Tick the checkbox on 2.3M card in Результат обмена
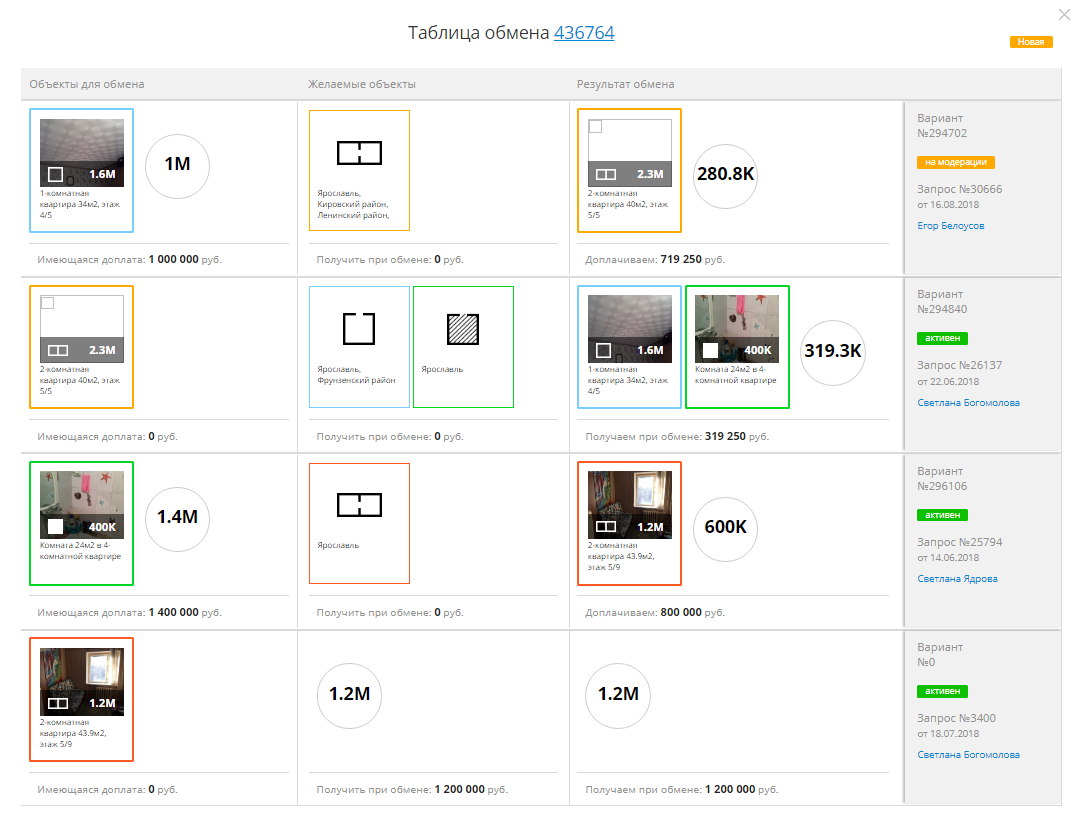This screenshot has width=1078, height=827. 595,127
